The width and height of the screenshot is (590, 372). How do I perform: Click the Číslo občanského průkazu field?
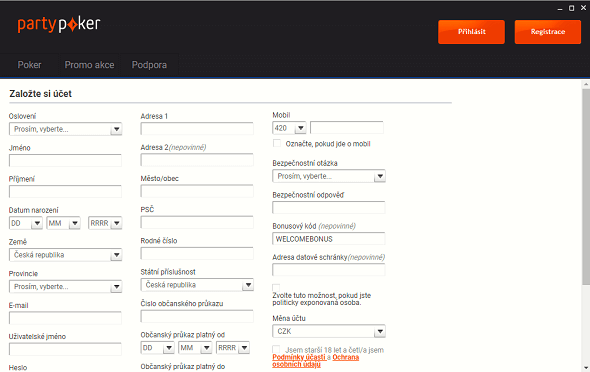(197, 316)
